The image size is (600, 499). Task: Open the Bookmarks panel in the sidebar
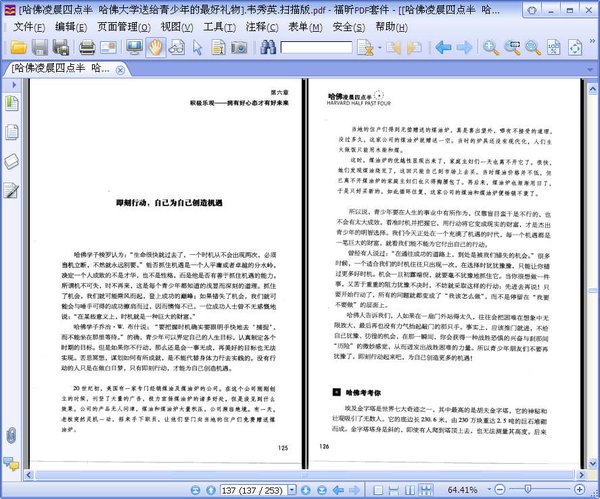coord(11,103)
